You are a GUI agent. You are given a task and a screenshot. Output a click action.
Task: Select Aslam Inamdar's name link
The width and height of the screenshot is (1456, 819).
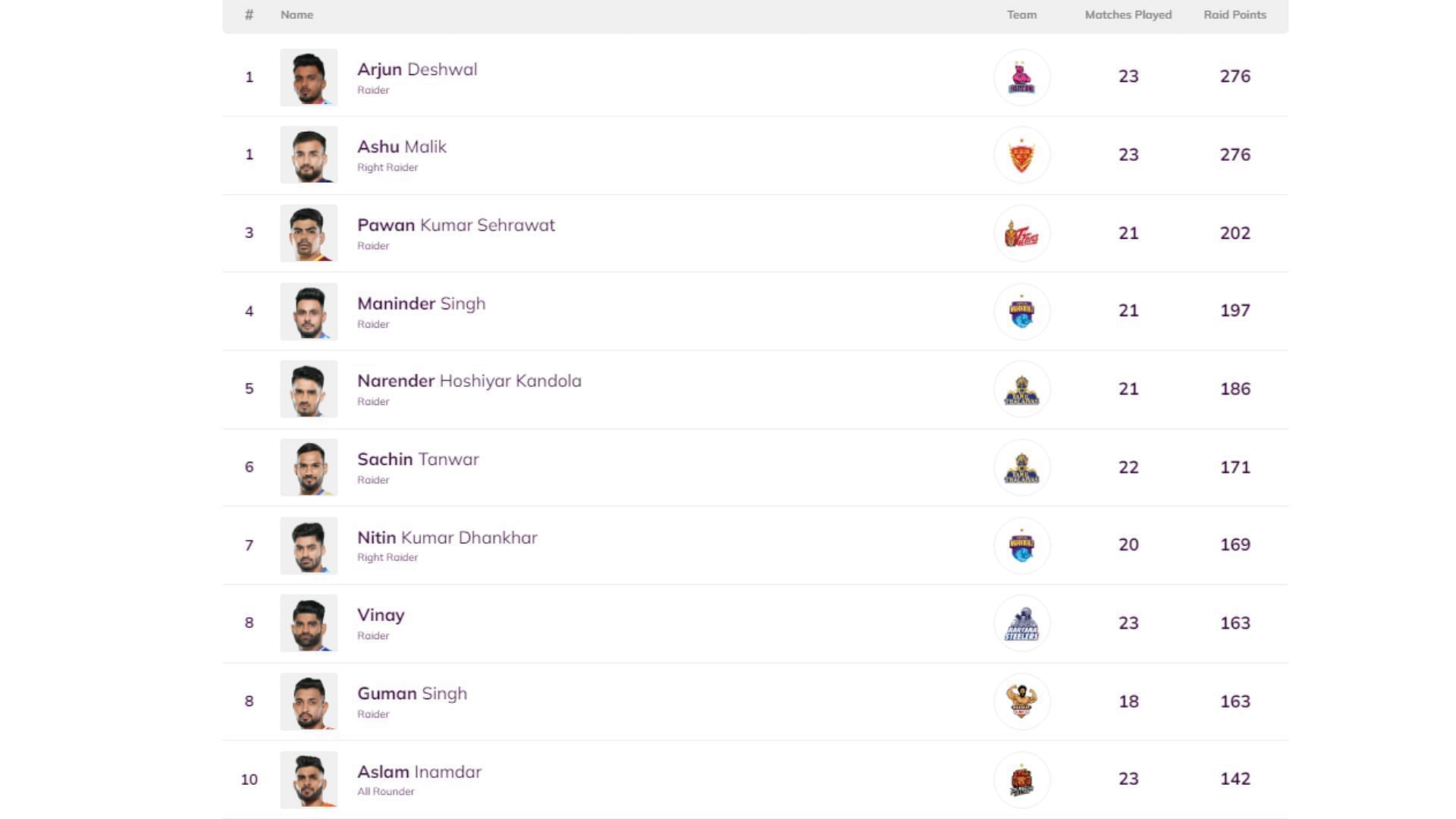419,772
